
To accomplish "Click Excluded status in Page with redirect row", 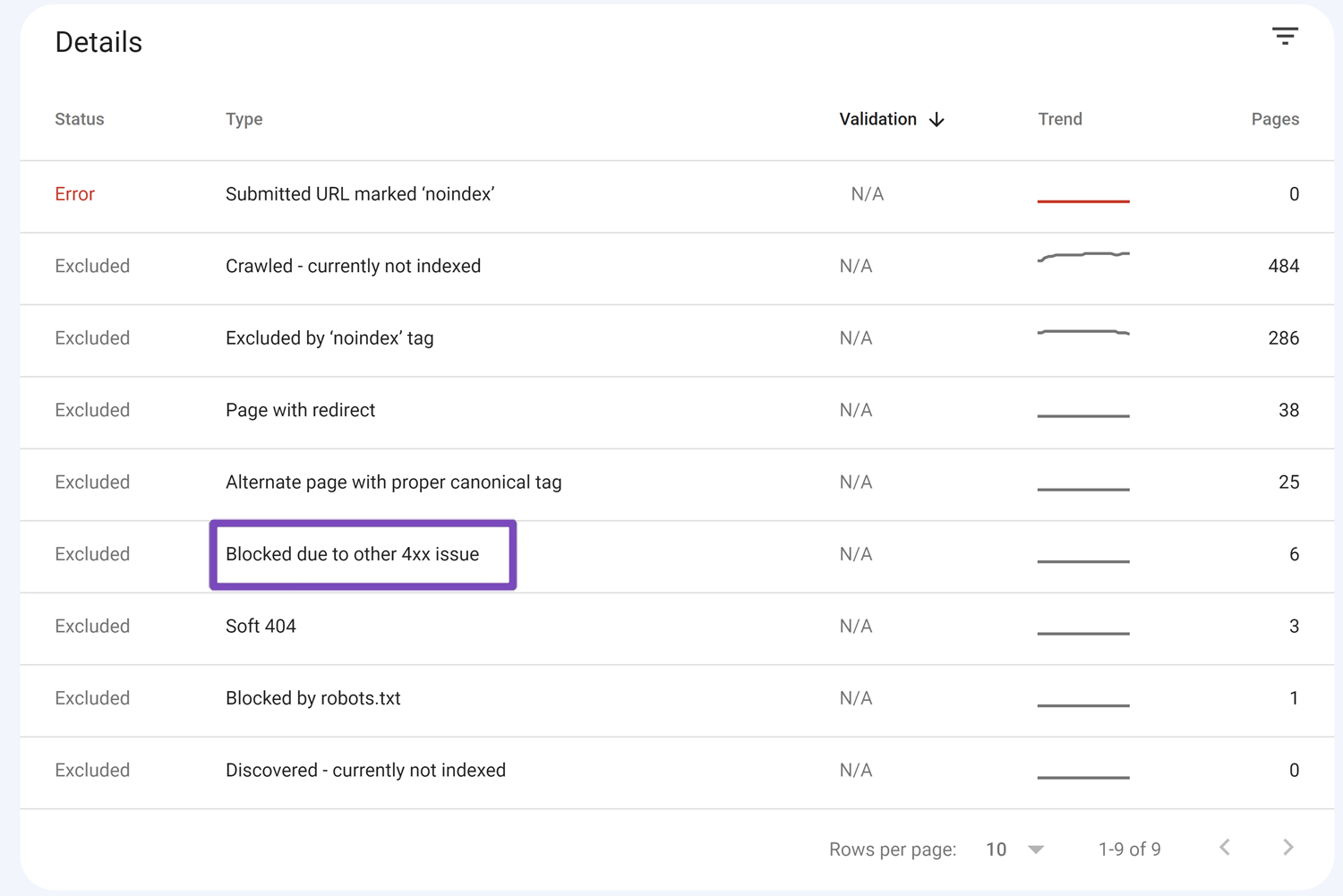I will 92,410.
